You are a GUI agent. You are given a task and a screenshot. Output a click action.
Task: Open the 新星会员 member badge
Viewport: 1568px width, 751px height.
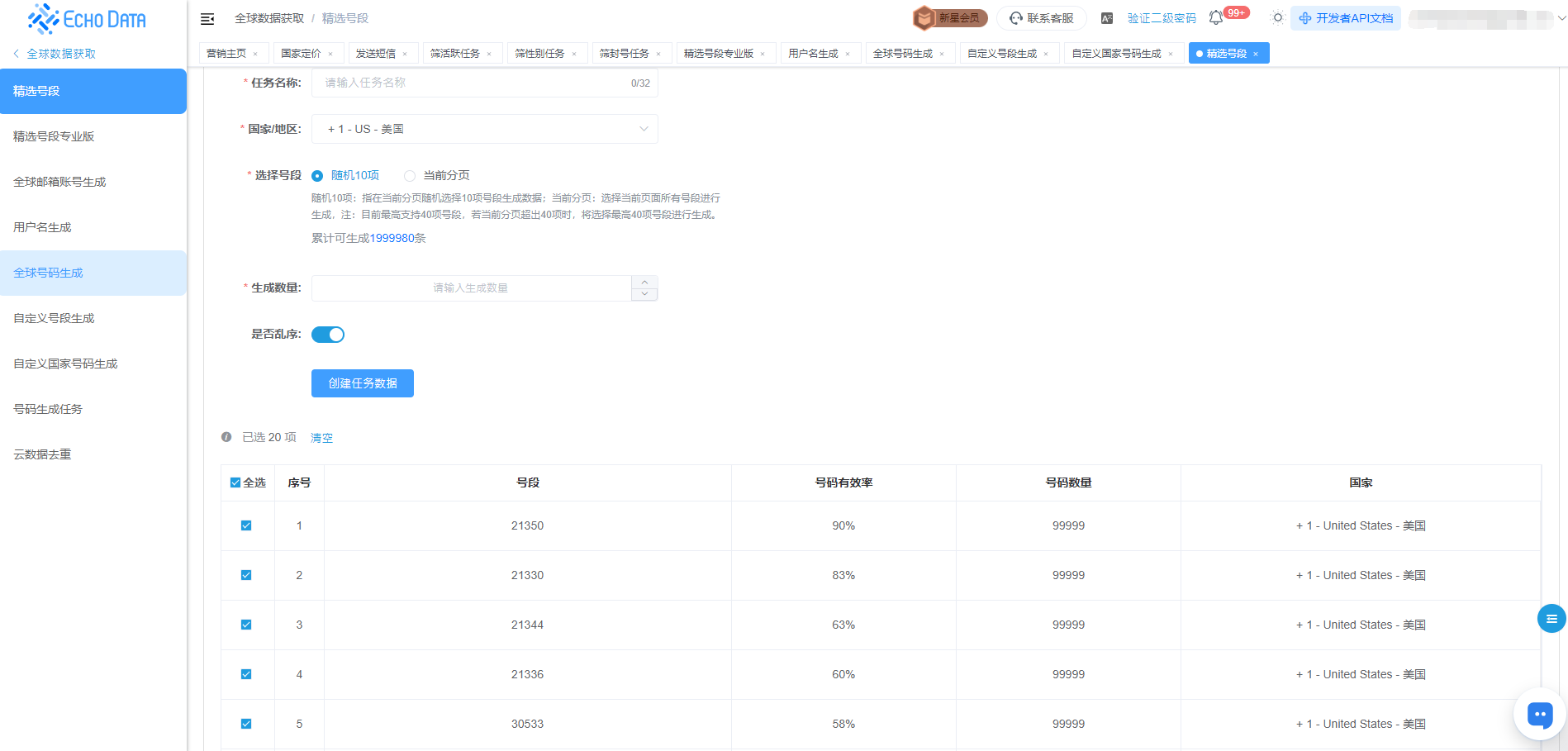pyautogui.click(x=950, y=18)
